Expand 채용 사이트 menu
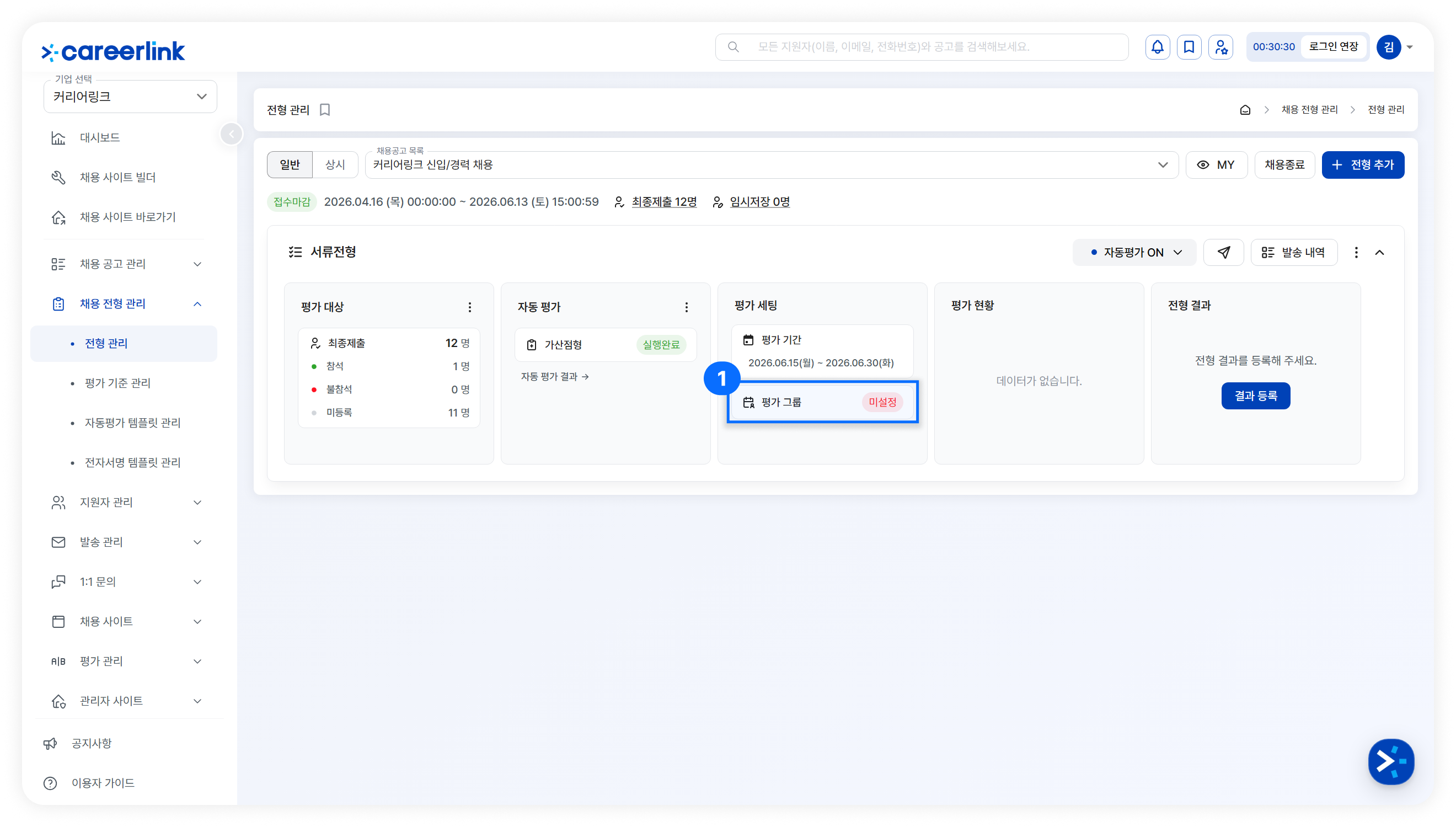The image size is (1456, 827). [x=197, y=622]
